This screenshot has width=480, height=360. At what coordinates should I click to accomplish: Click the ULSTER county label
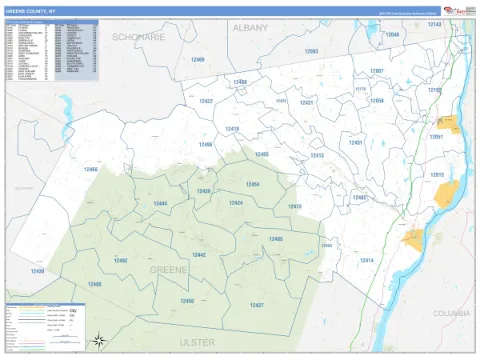(x=197, y=342)
